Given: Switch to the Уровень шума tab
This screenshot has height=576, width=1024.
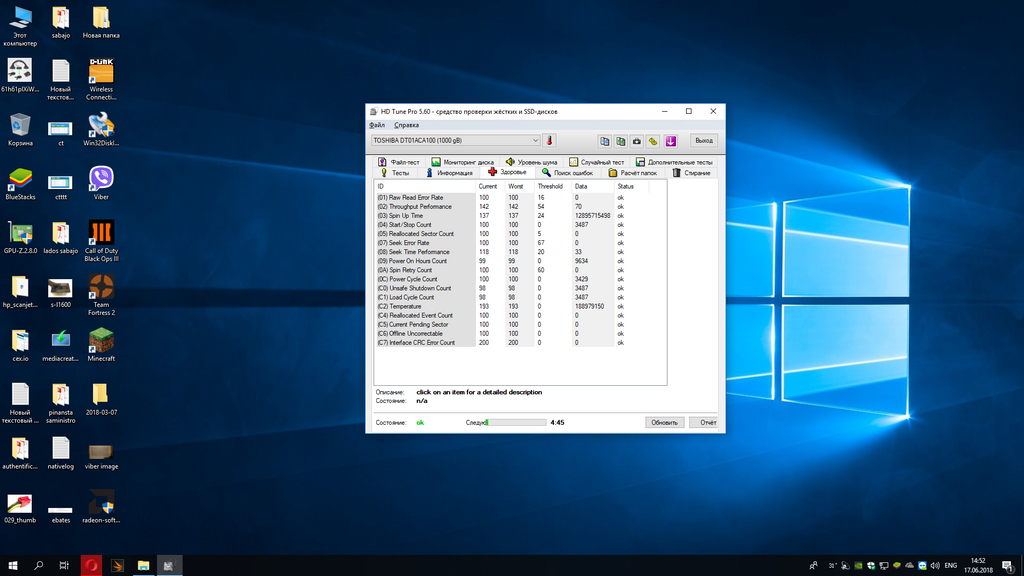Looking at the screenshot, I should (x=532, y=162).
